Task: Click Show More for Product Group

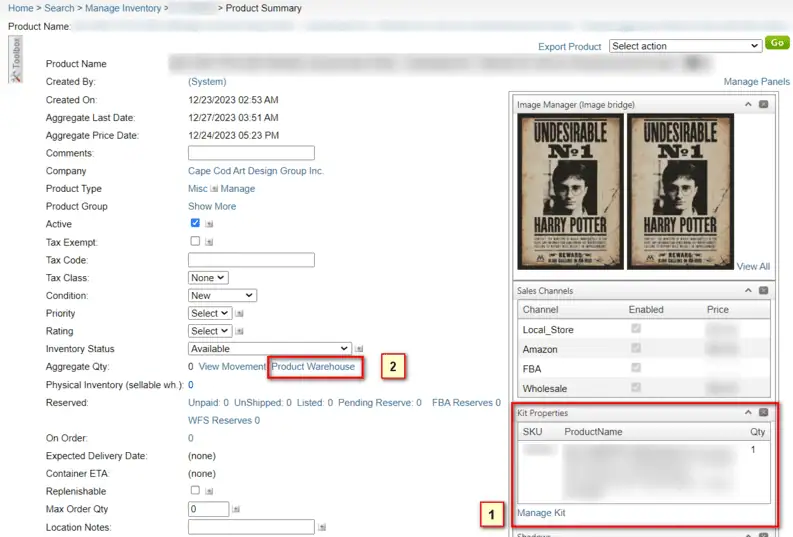Action: [212, 206]
